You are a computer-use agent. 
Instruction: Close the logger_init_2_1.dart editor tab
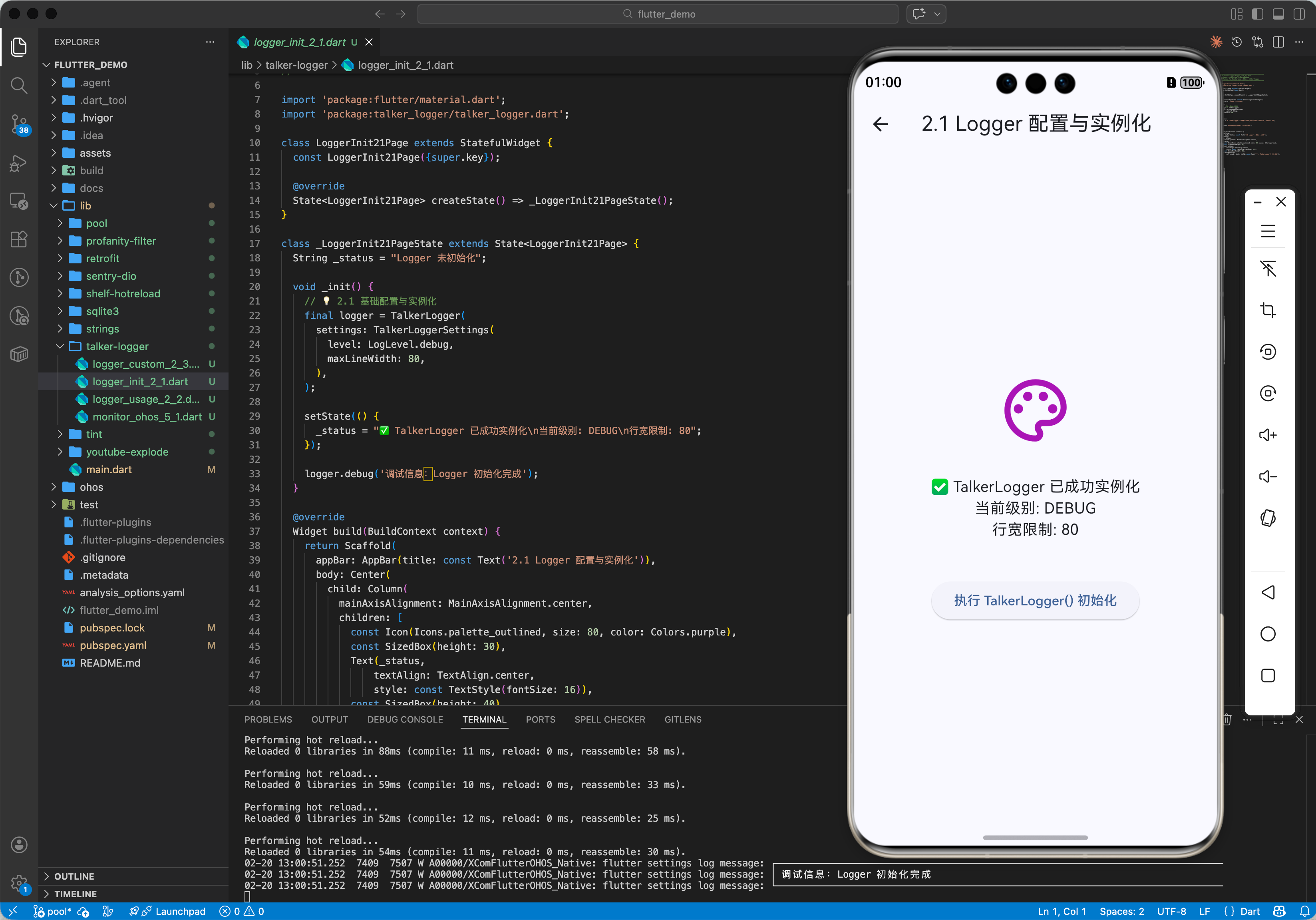[369, 42]
